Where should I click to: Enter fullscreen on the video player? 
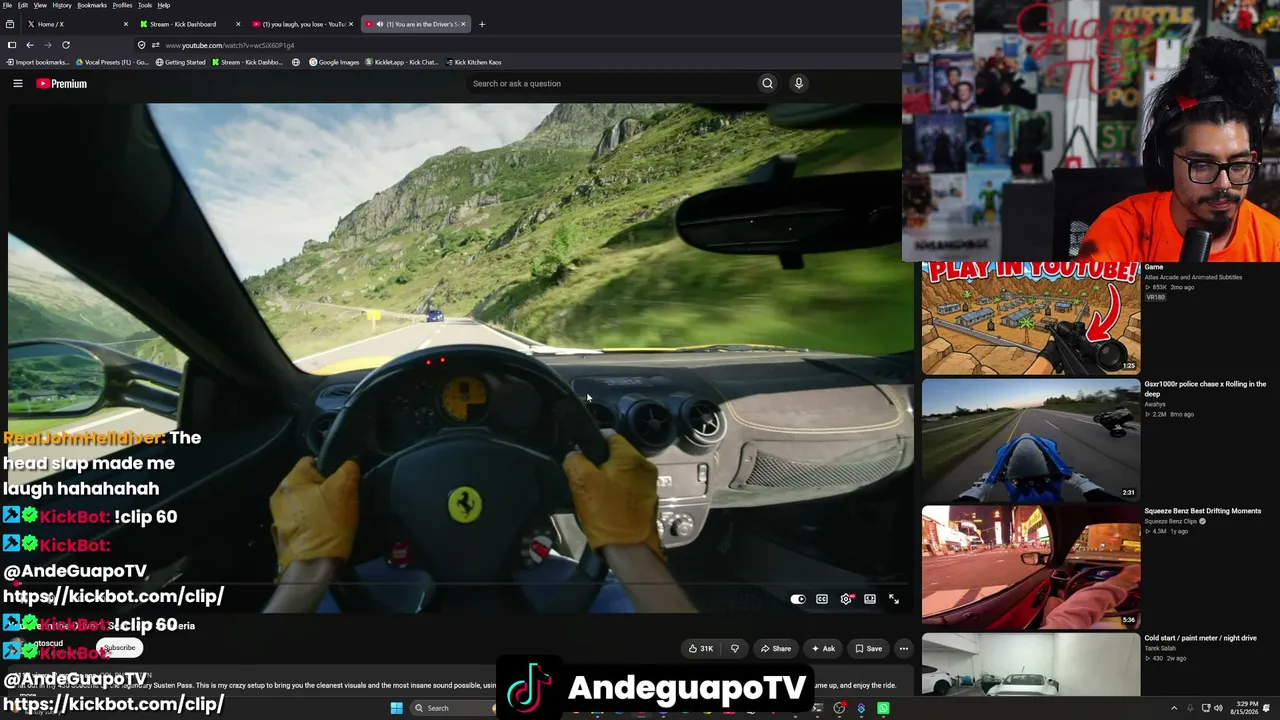point(894,599)
